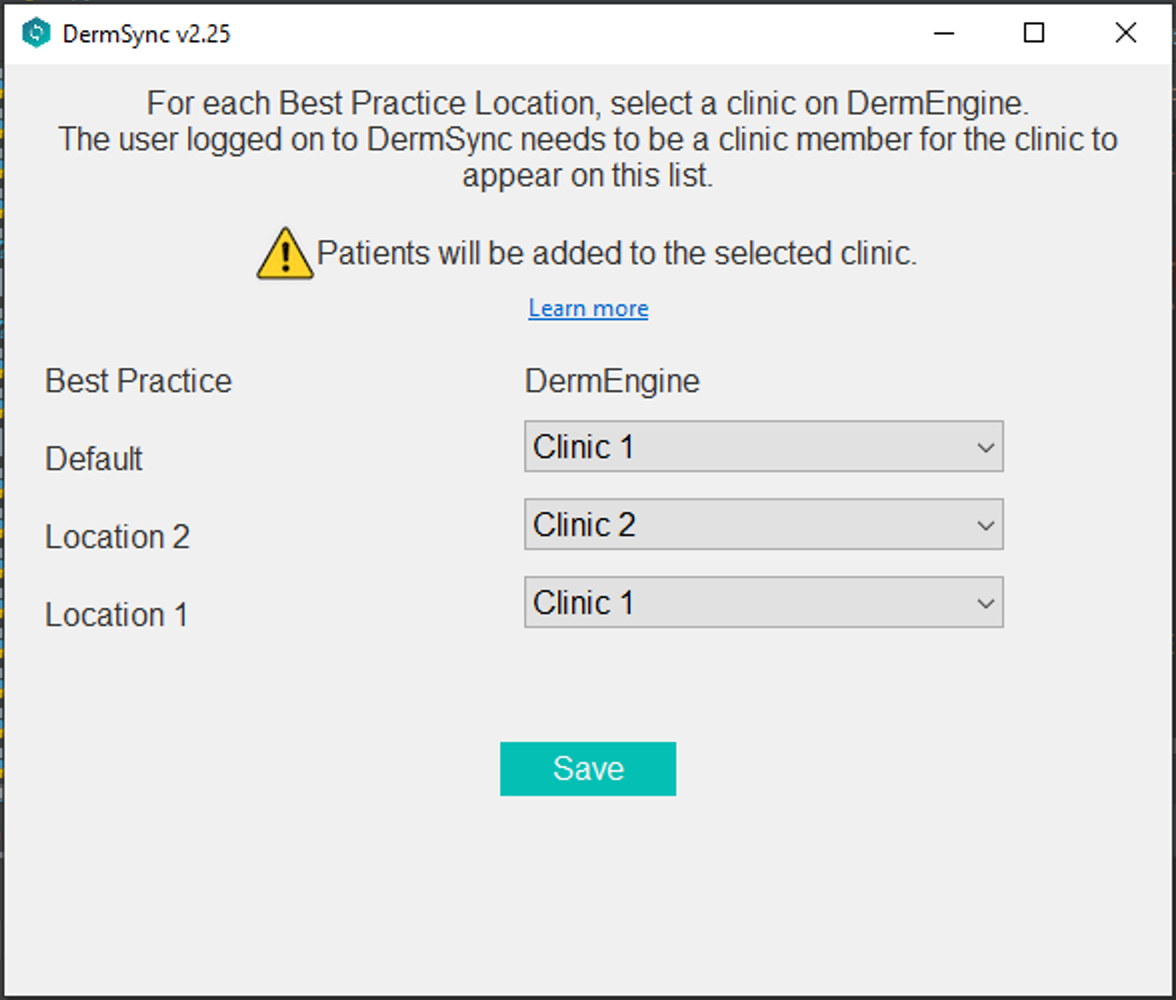Image resolution: width=1176 pixels, height=1000 pixels.
Task: Click the Best Practice column header
Action: pos(137,380)
